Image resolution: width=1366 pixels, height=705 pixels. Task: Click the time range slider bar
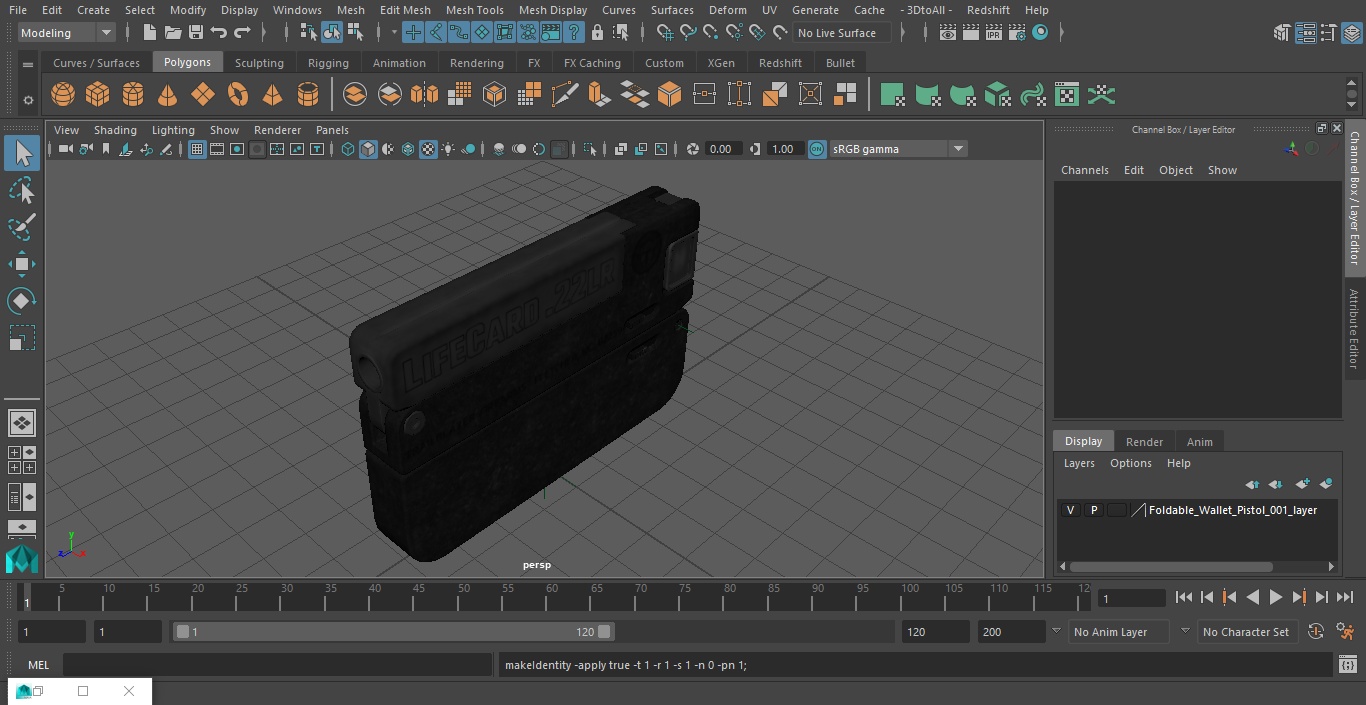(393, 632)
